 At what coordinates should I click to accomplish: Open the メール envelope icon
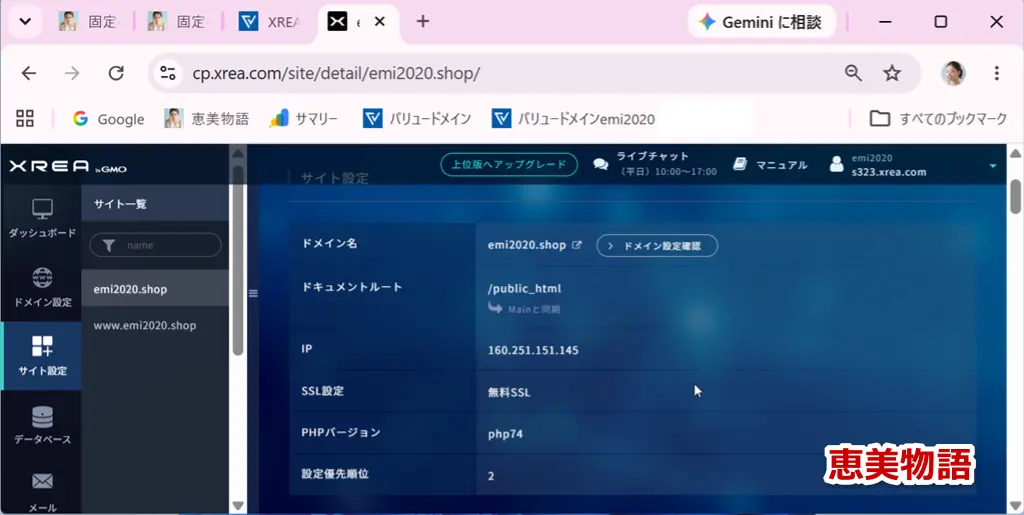pyautogui.click(x=42, y=482)
